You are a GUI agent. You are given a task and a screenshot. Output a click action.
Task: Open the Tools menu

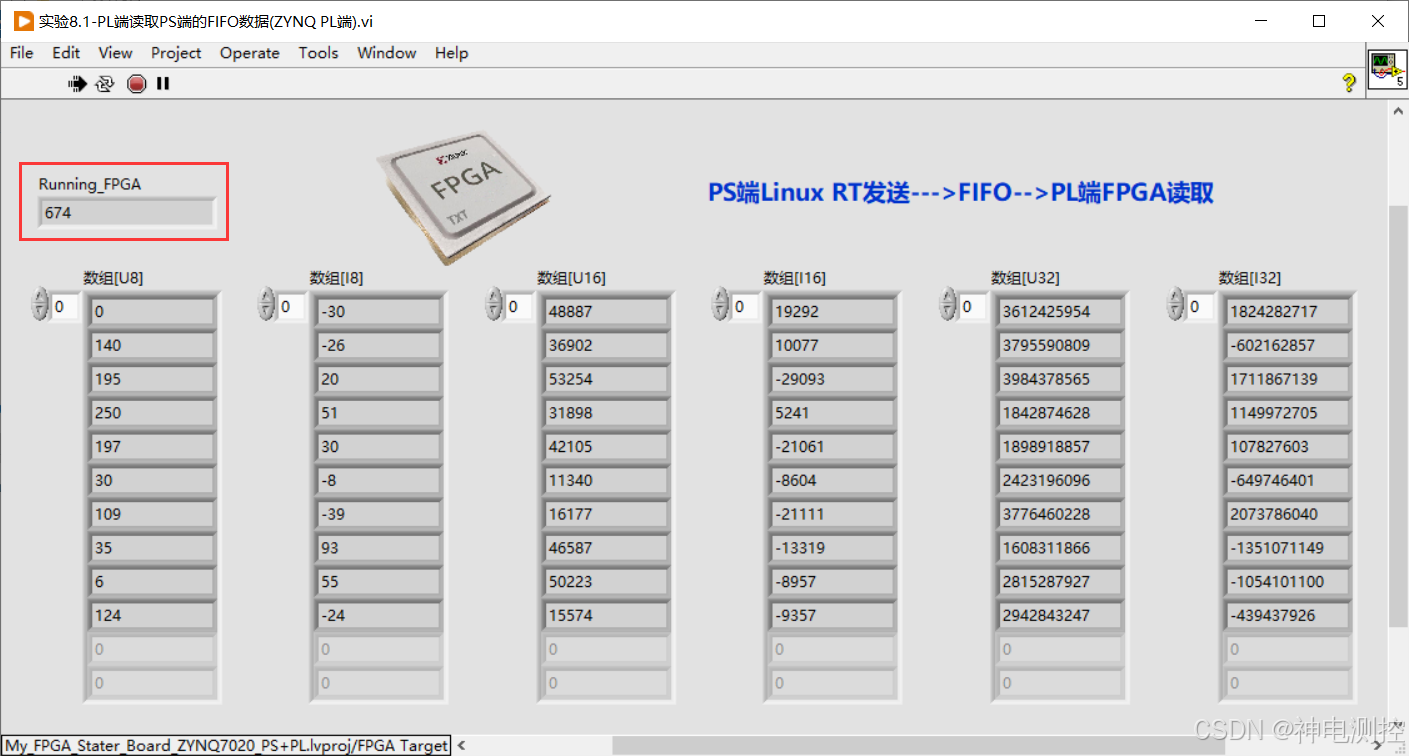[x=318, y=53]
